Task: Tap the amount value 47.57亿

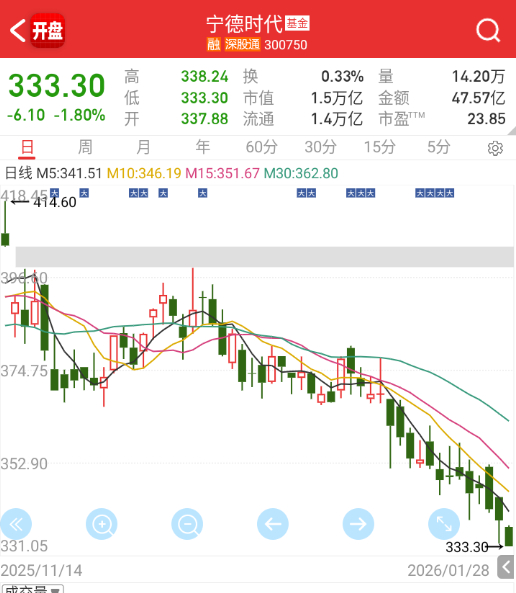Action: tap(479, 98)
